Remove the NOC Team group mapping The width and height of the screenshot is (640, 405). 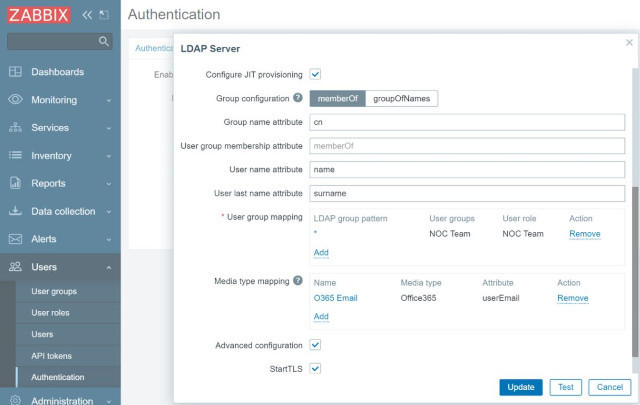584,234
